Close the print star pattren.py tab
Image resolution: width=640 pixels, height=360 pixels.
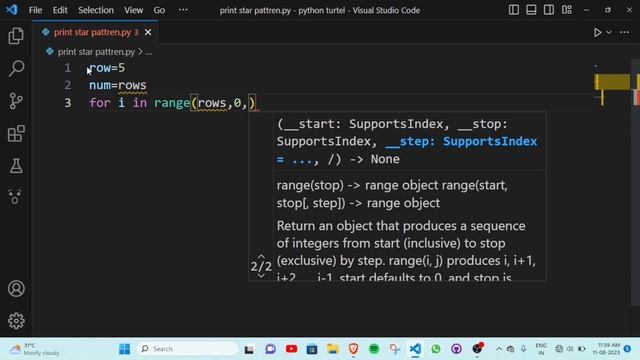148,32
